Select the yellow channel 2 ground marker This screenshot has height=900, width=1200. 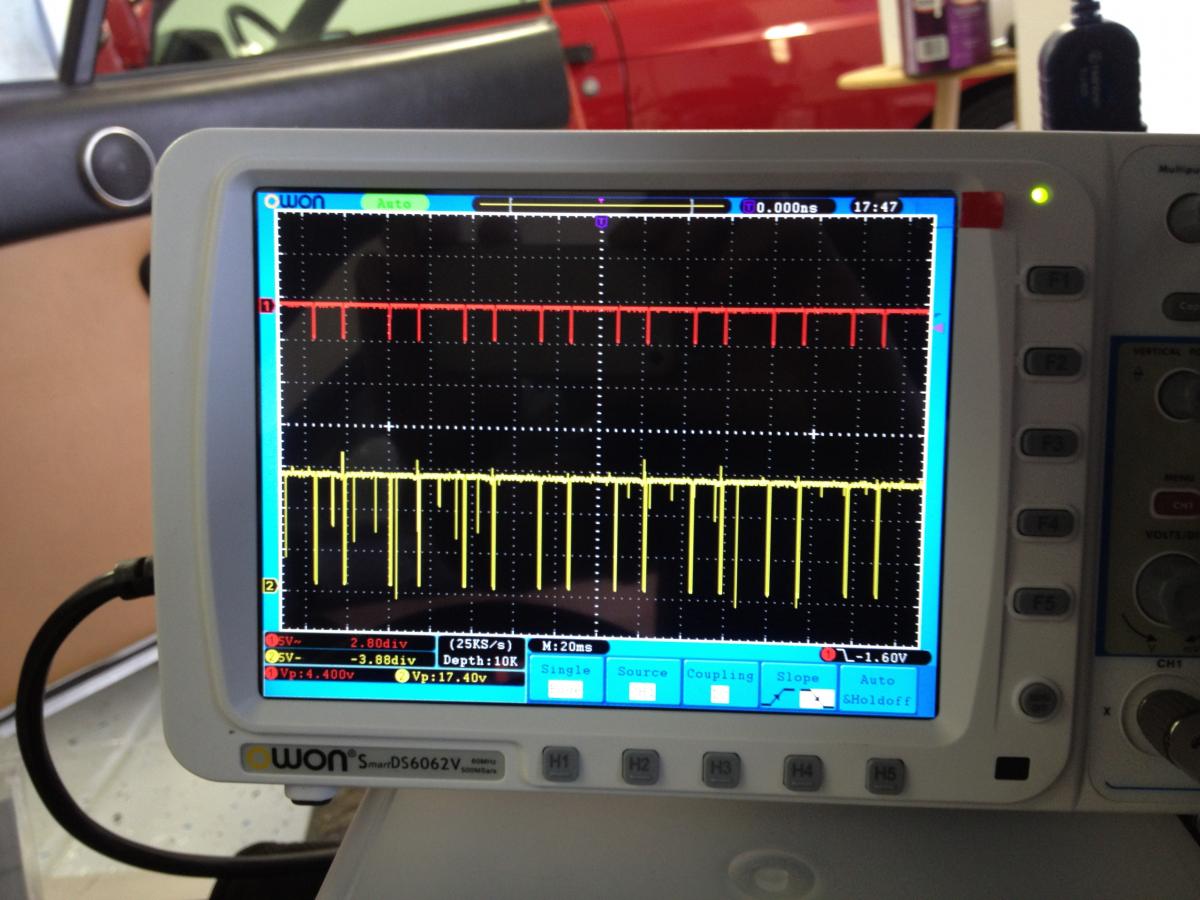click(268, 586)
